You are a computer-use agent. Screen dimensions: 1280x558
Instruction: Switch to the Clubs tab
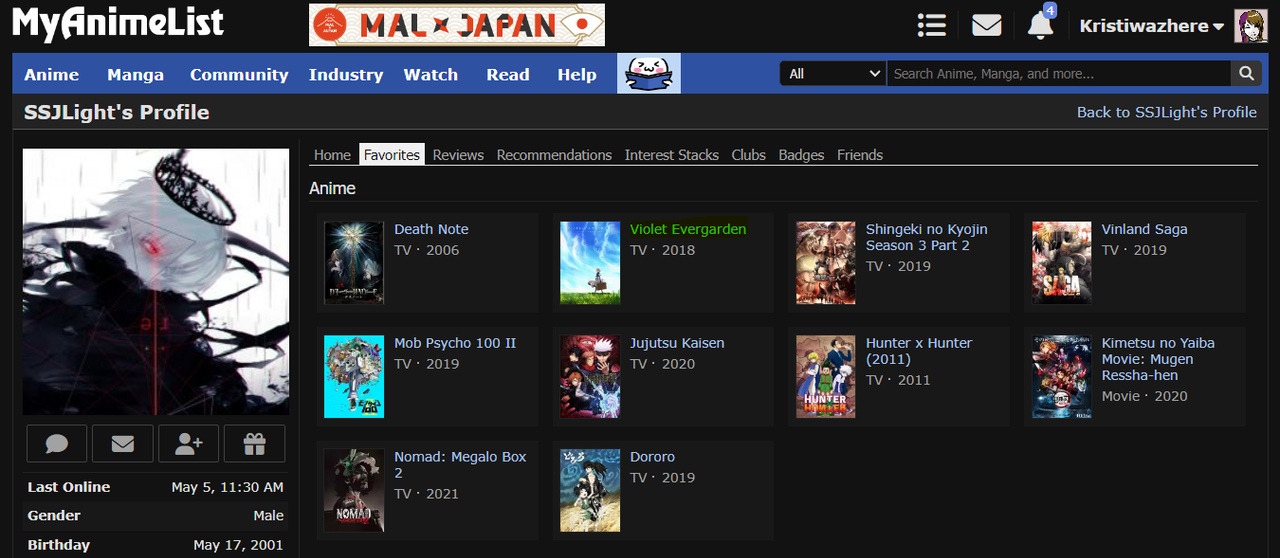[748, 154]
